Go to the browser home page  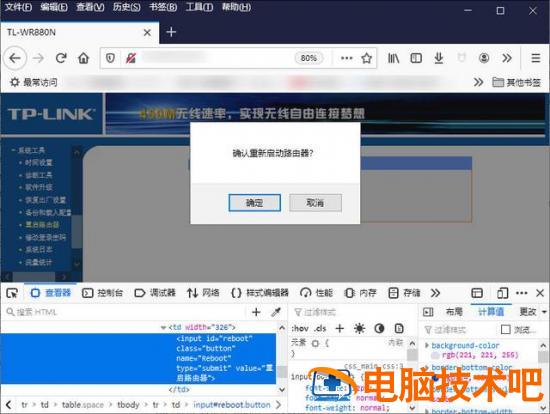pyautogui.click(x=83, y=58)
